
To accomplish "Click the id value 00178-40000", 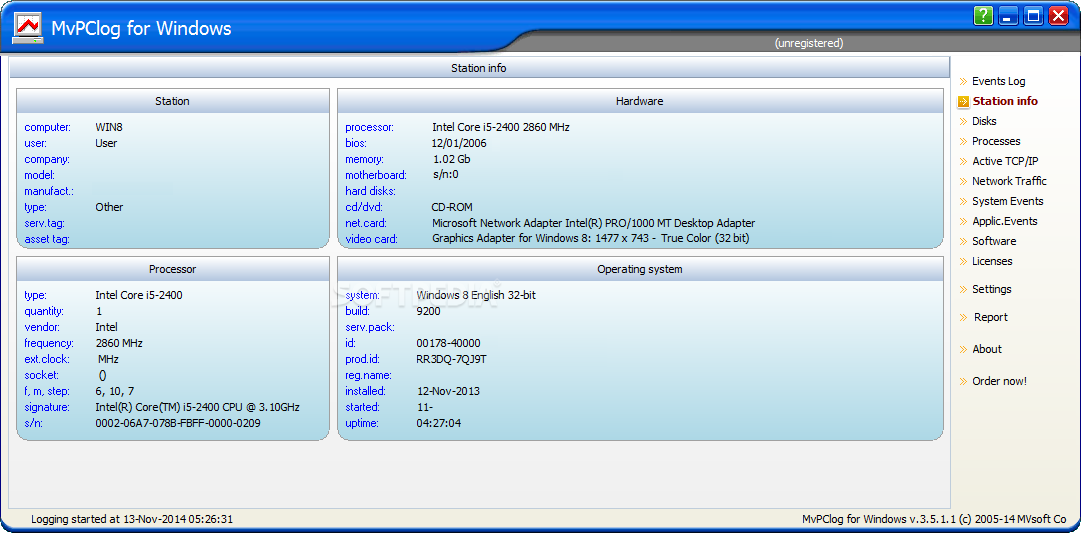I will coord(449,343).
